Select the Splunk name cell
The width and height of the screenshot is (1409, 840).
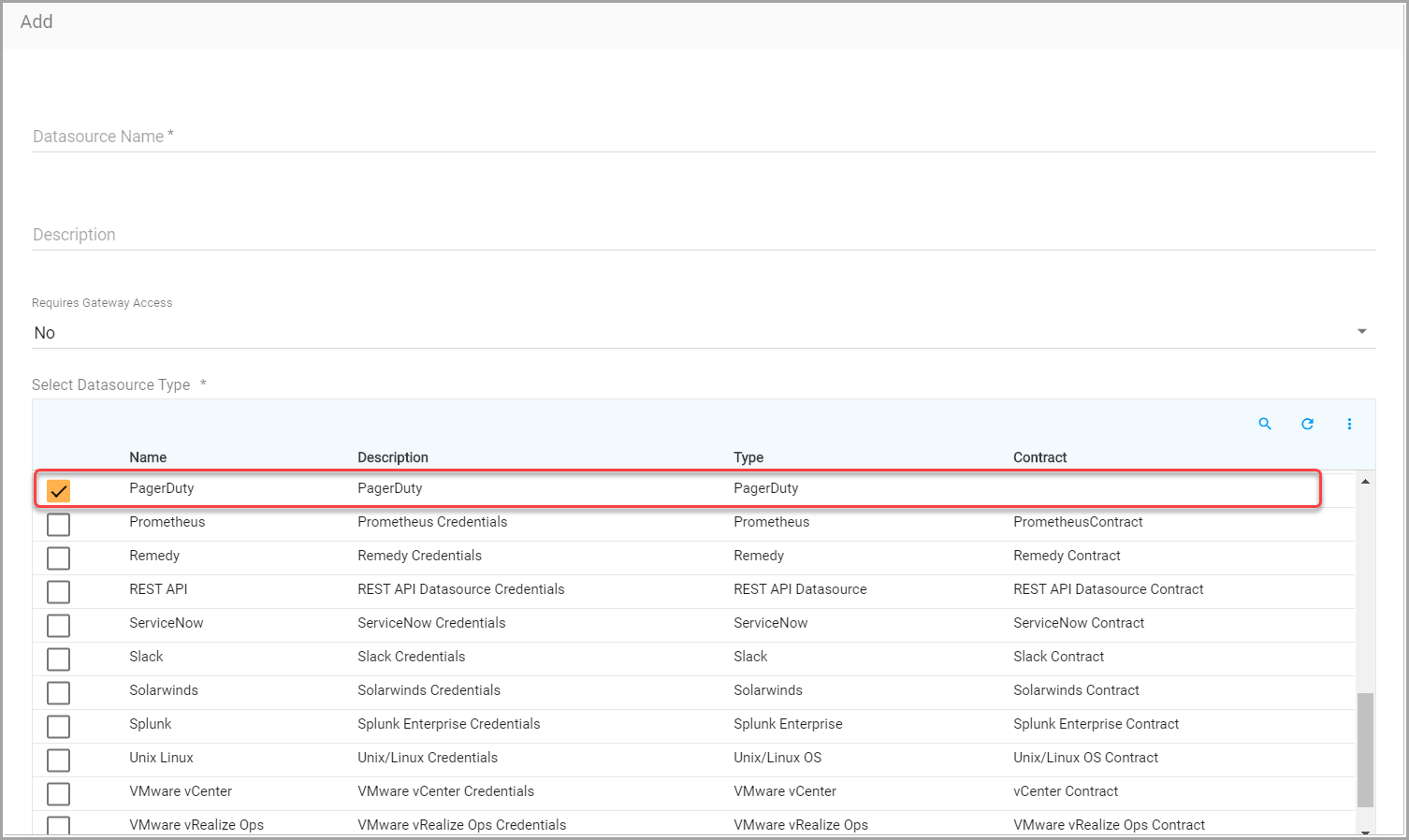click(x=151, y=724)
